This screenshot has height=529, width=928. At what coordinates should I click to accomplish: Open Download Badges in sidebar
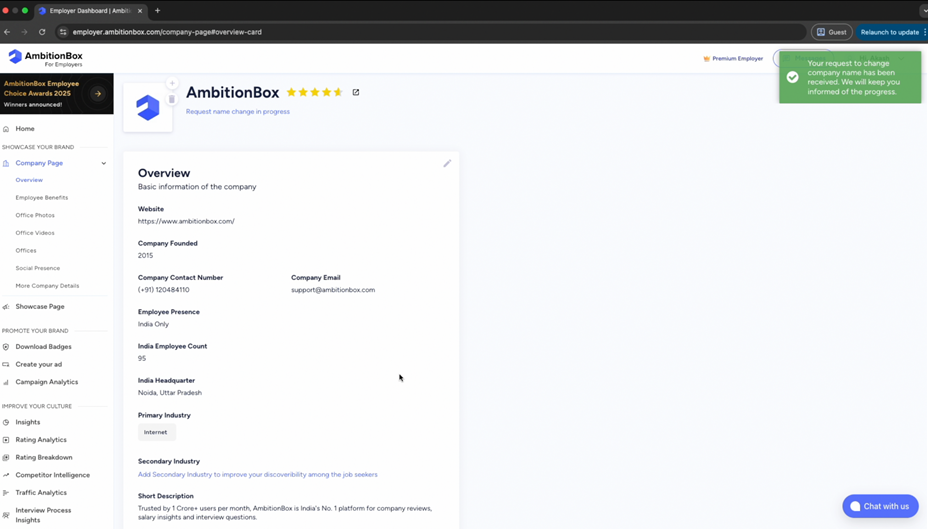(43, 347)
